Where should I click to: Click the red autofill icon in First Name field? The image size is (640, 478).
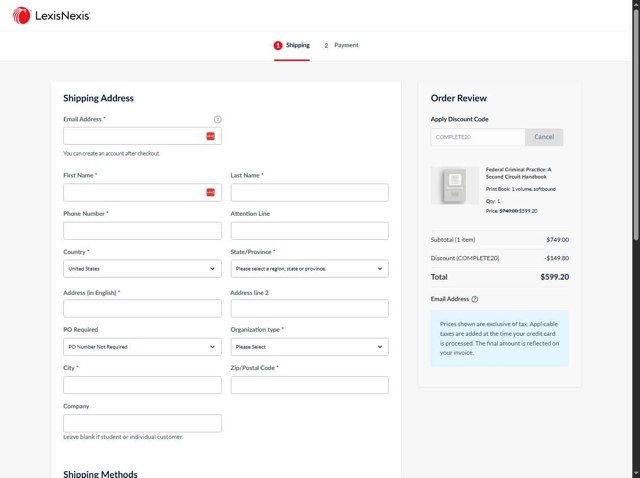(211, 192)
